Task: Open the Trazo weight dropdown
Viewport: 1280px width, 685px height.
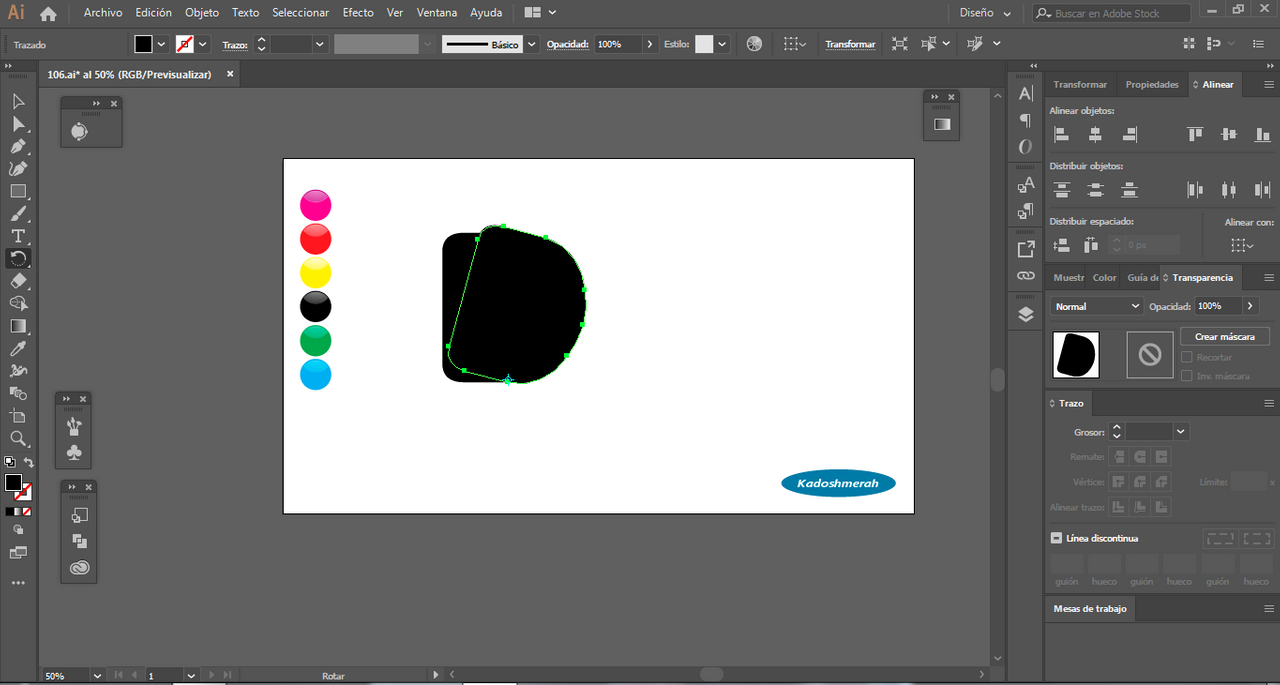Action: click(x=320, y=44)
